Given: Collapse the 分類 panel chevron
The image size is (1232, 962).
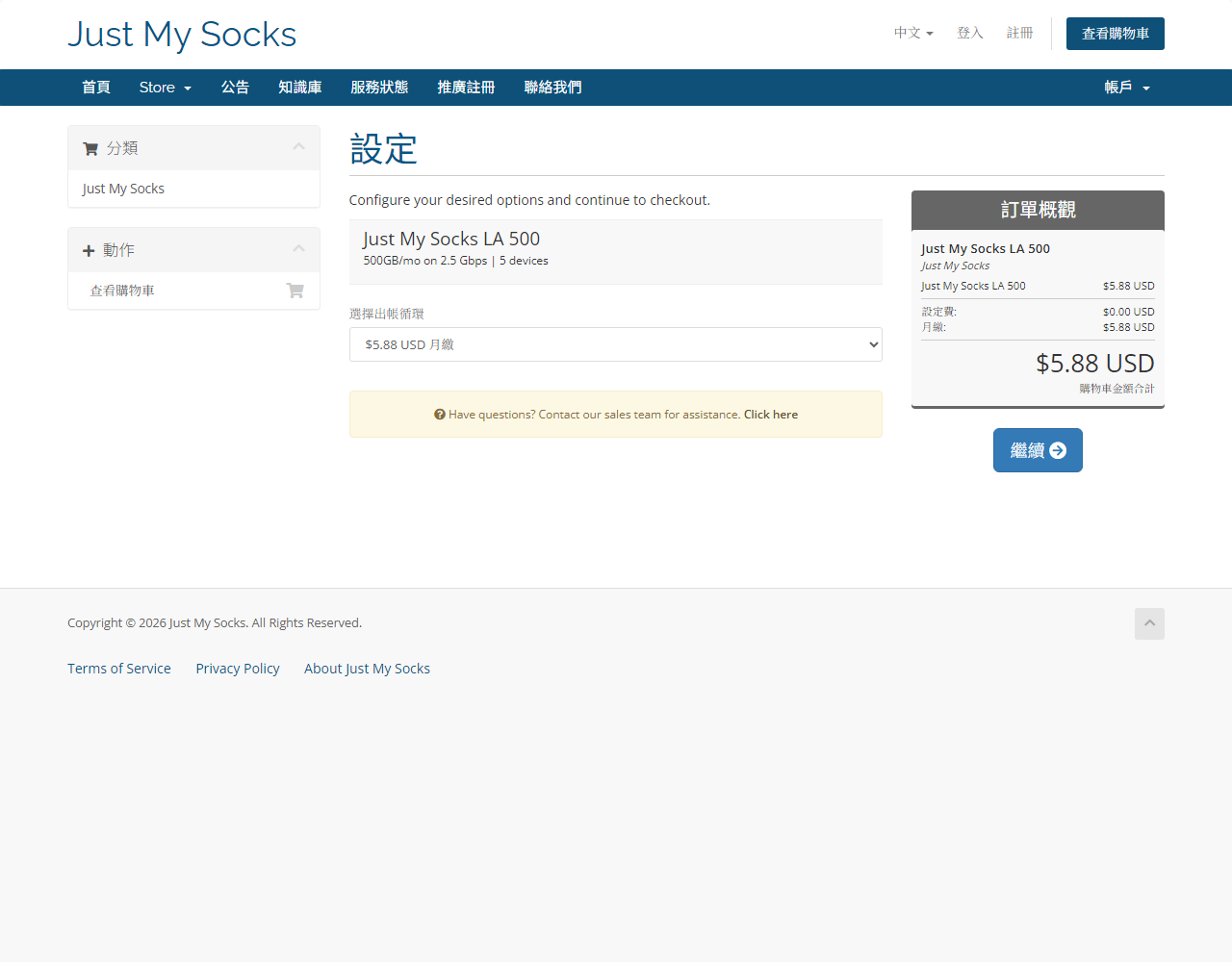Looking at the screenshot, I should pos(298,147).
